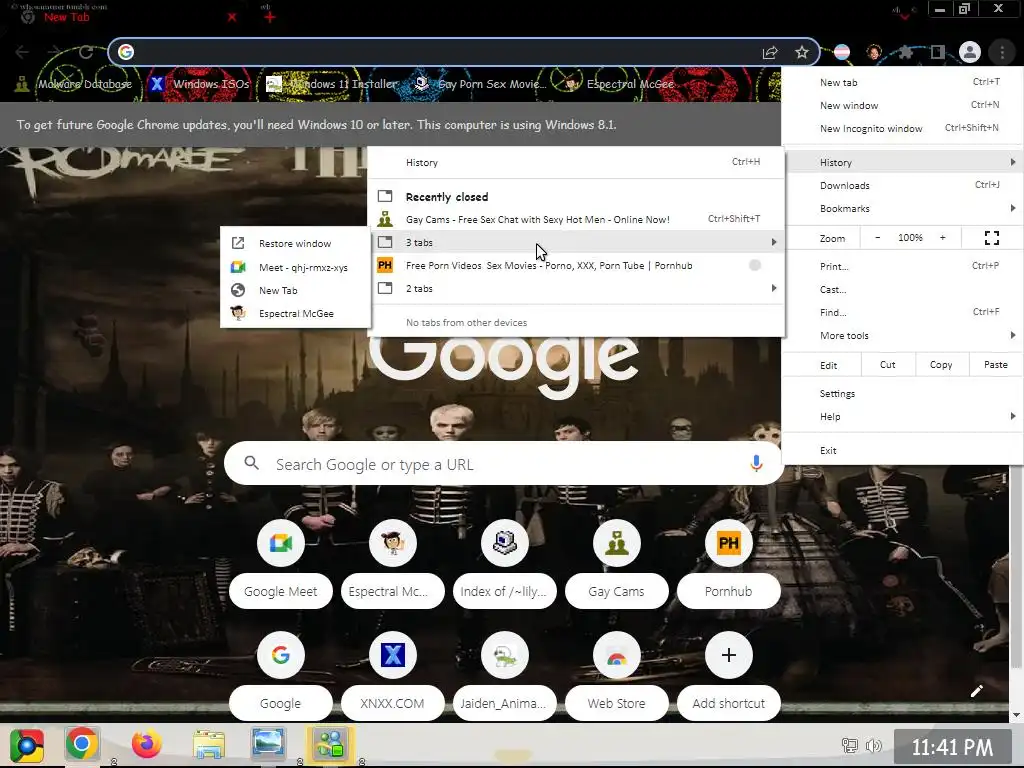Select Find... in the Chrome menu
Screen dimensions: 1024x768
[902, 312]
